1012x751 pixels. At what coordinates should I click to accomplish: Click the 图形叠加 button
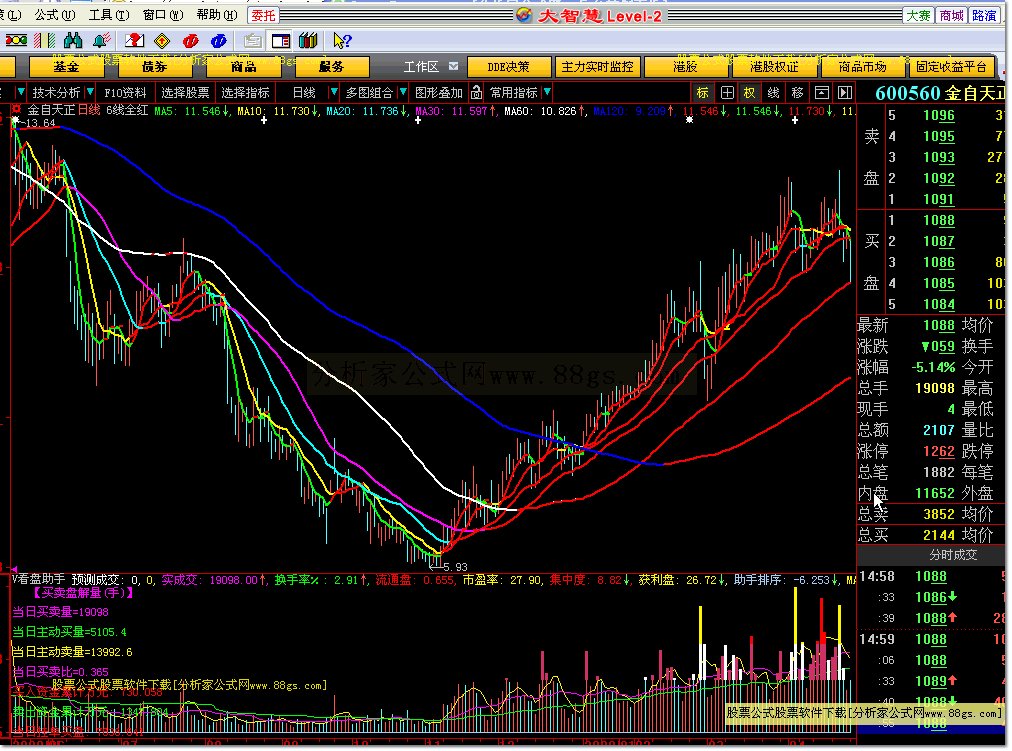(x=439, y=92)
